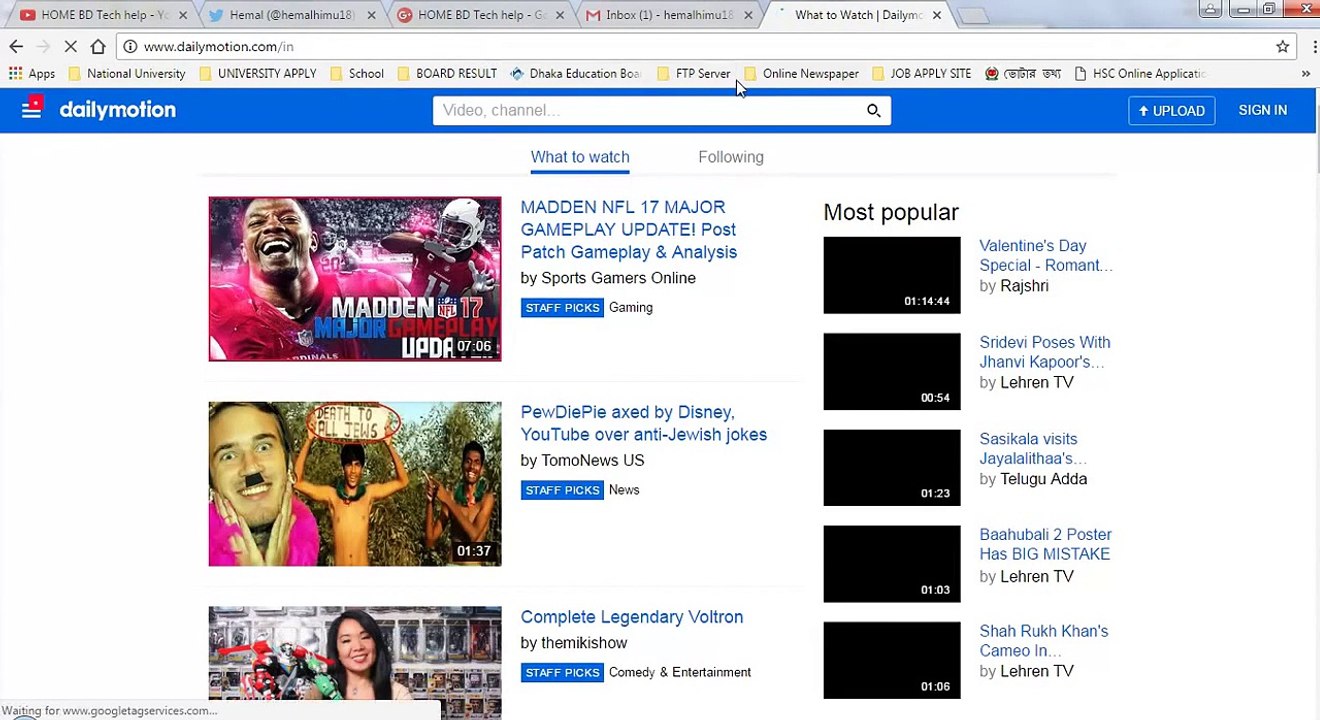Image resolution: width=1320 pixels, height=720 pixels.
Task: Open Shah Rukh Khan's Cameo video thumbnail
Action: [x=892, y=661]
